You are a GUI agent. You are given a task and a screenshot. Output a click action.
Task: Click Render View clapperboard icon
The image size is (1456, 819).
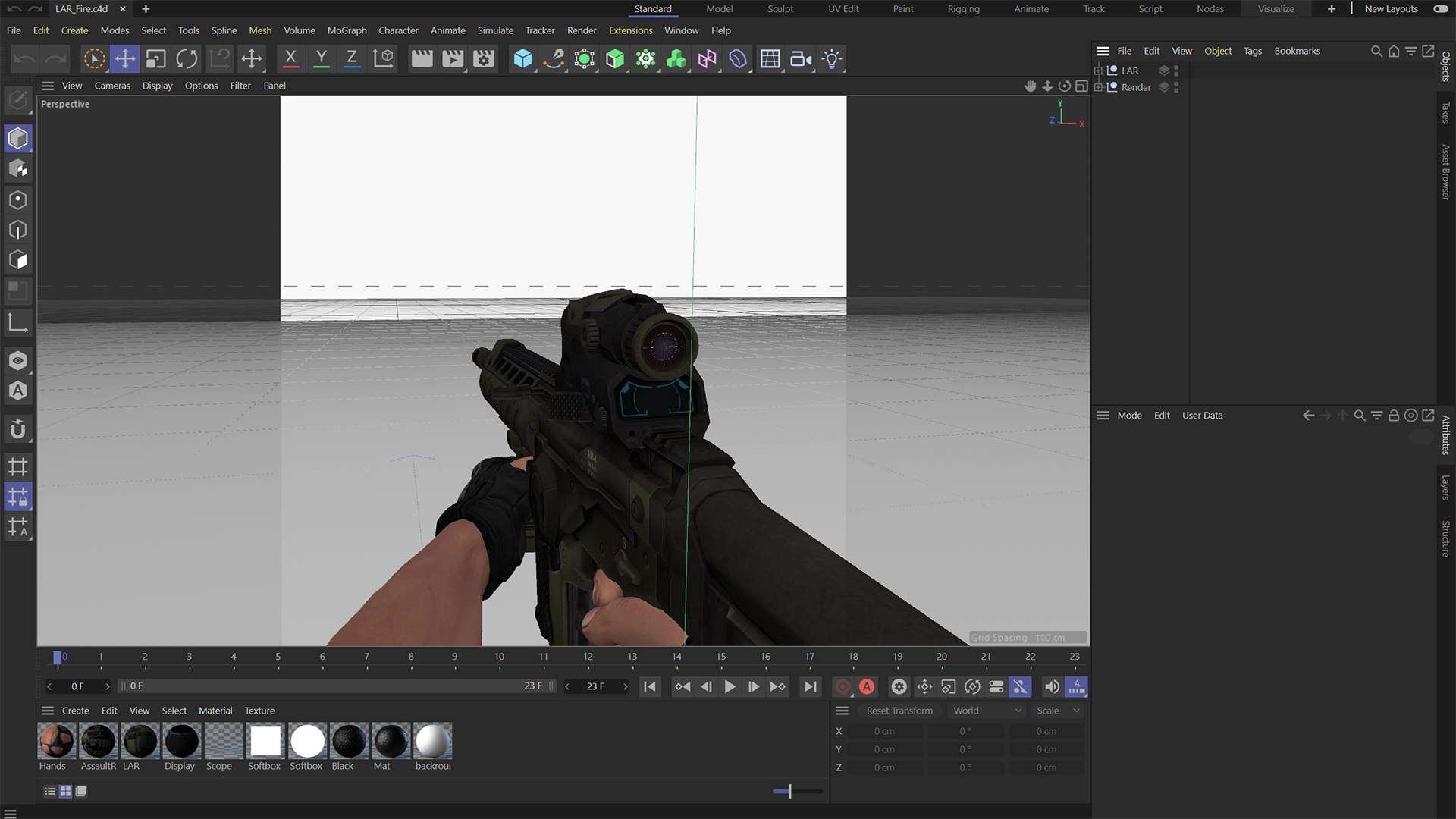[422, 58]
